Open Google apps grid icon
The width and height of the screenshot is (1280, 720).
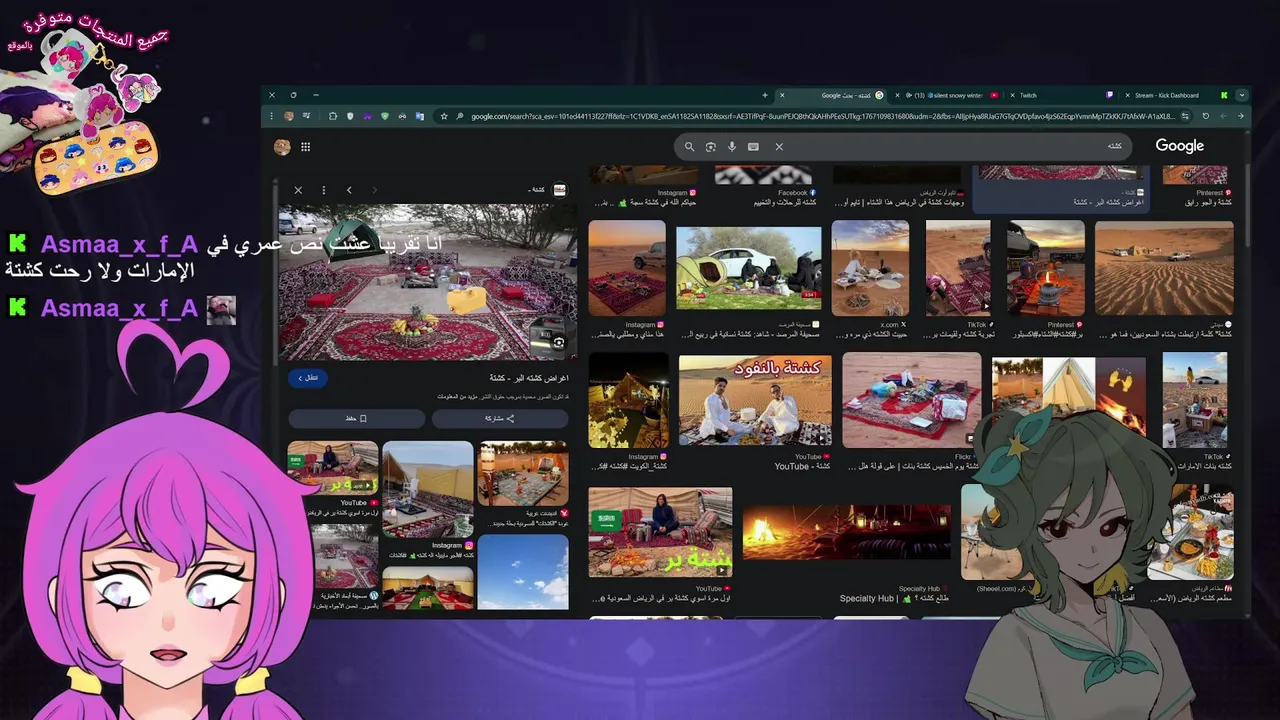[305, 147]
